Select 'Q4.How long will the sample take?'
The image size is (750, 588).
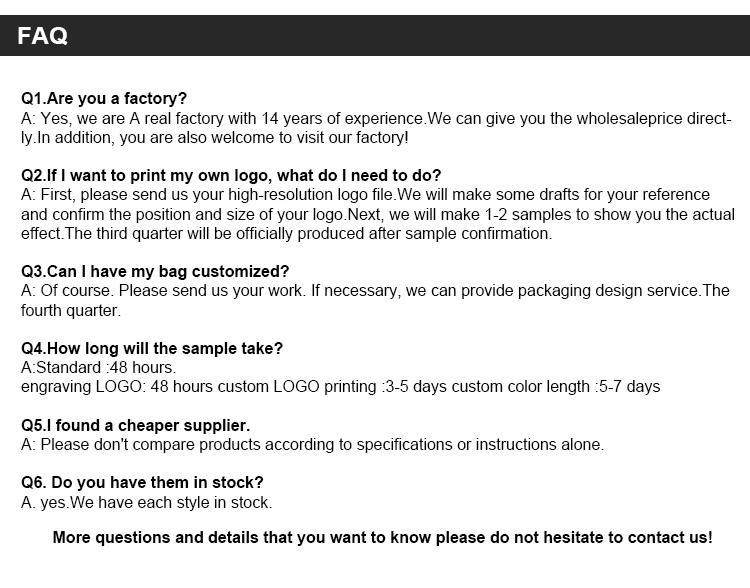(x=152, y=348)
